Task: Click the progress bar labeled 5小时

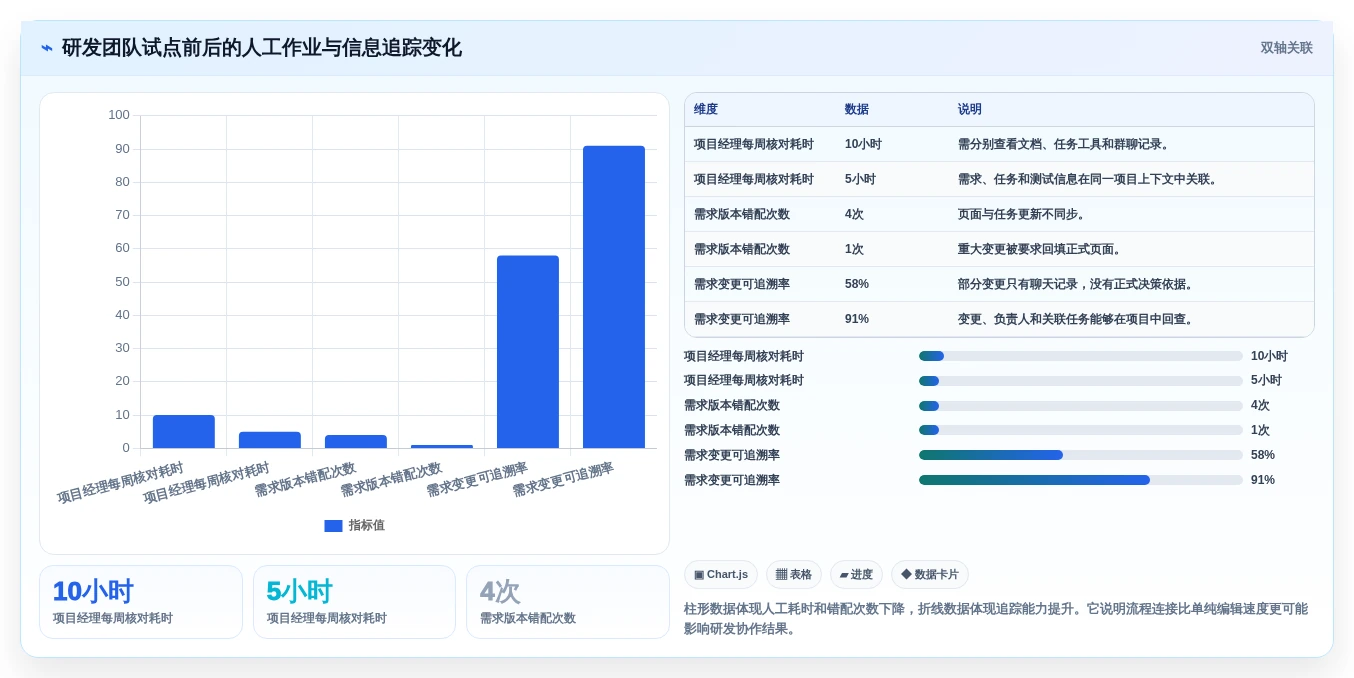Action: pos(1081,381)
